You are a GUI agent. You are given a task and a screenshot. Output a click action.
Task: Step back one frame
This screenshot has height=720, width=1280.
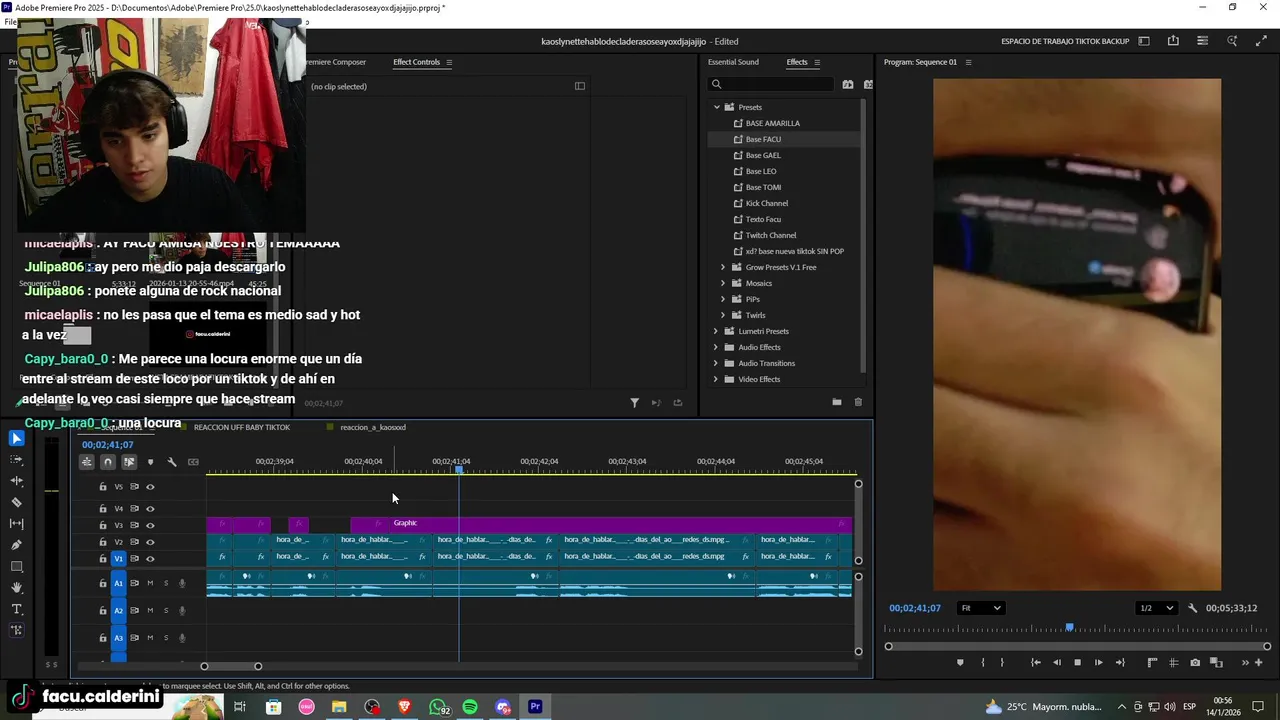pyautogui.click(x=1056, y=662)
